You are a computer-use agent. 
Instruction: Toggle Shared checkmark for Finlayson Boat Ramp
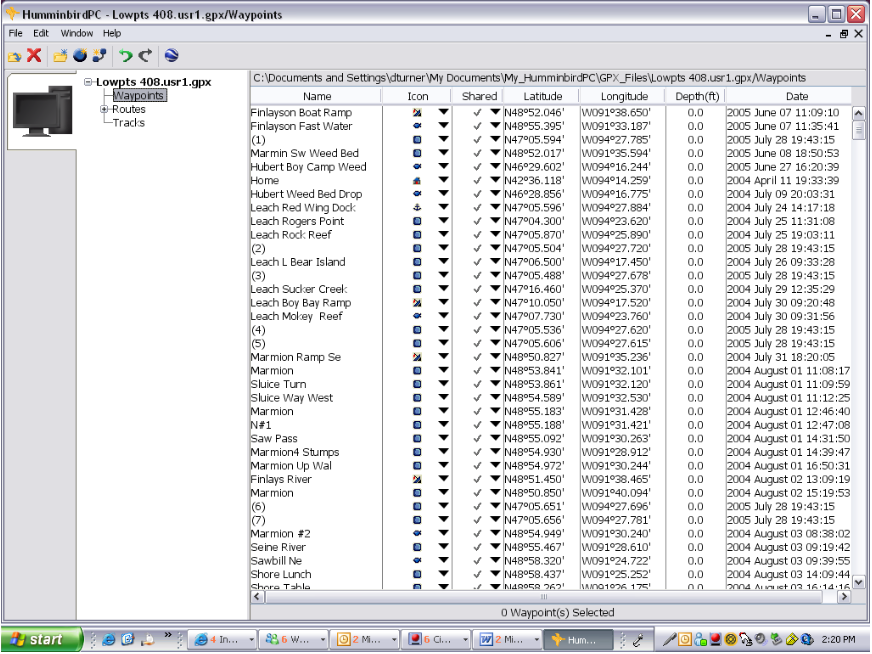click(477, 112)
